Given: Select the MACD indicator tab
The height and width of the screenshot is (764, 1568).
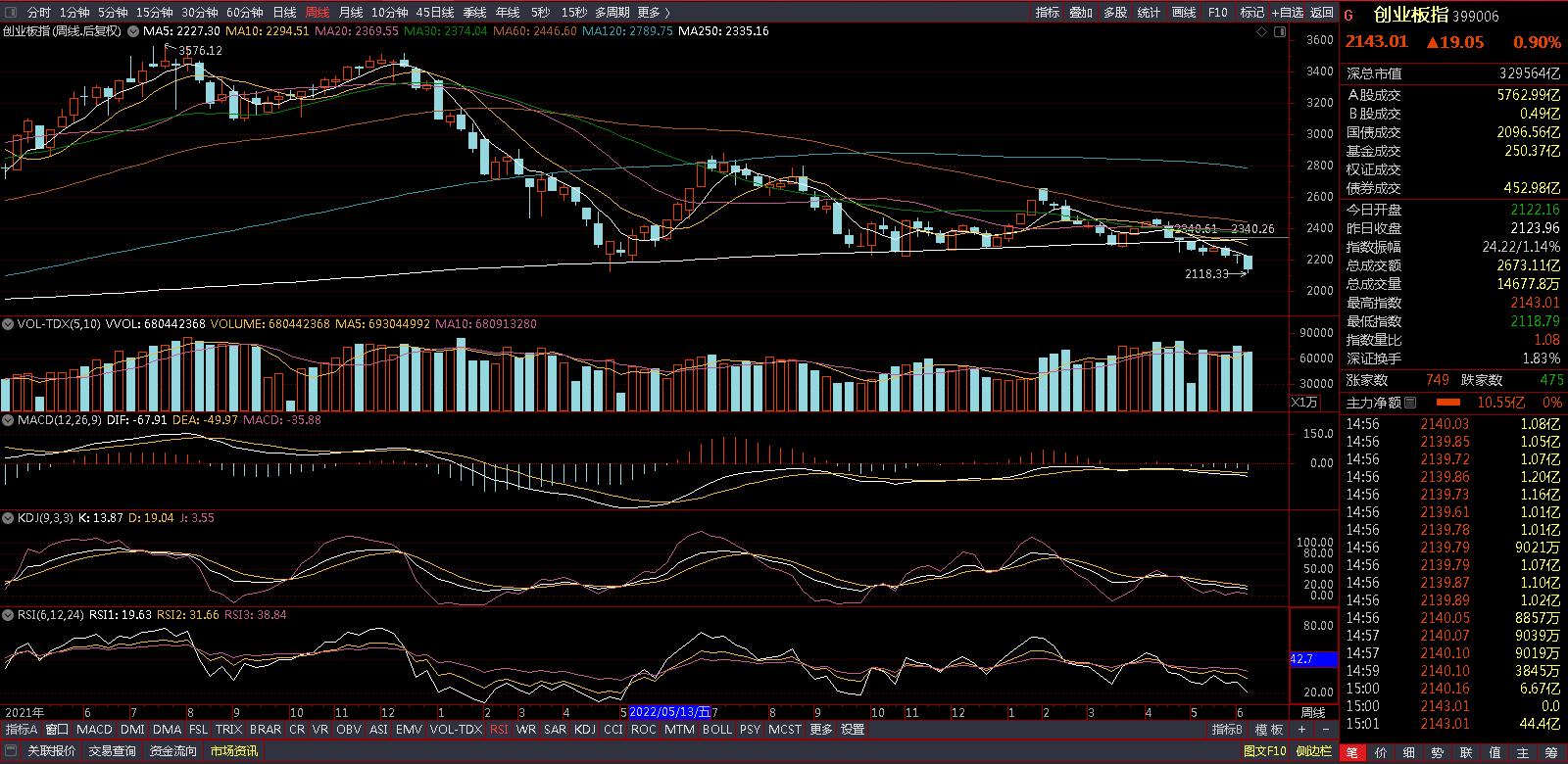Looking at the screenshot, I should point(94,730).
